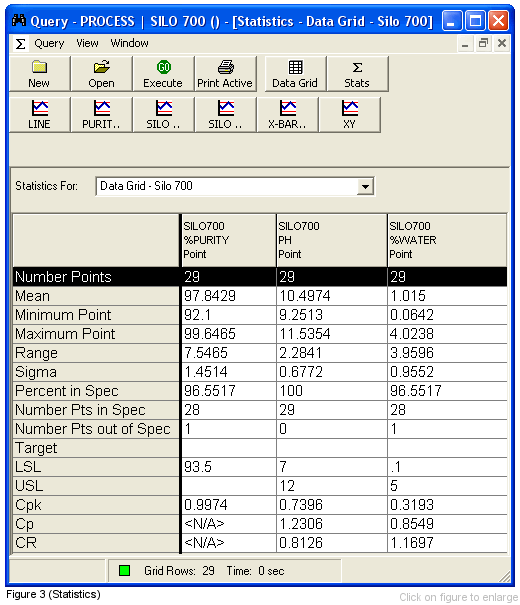Viewport: 520px width, 605px height.
Task: Select the Range row label
Action: [96, 353]
